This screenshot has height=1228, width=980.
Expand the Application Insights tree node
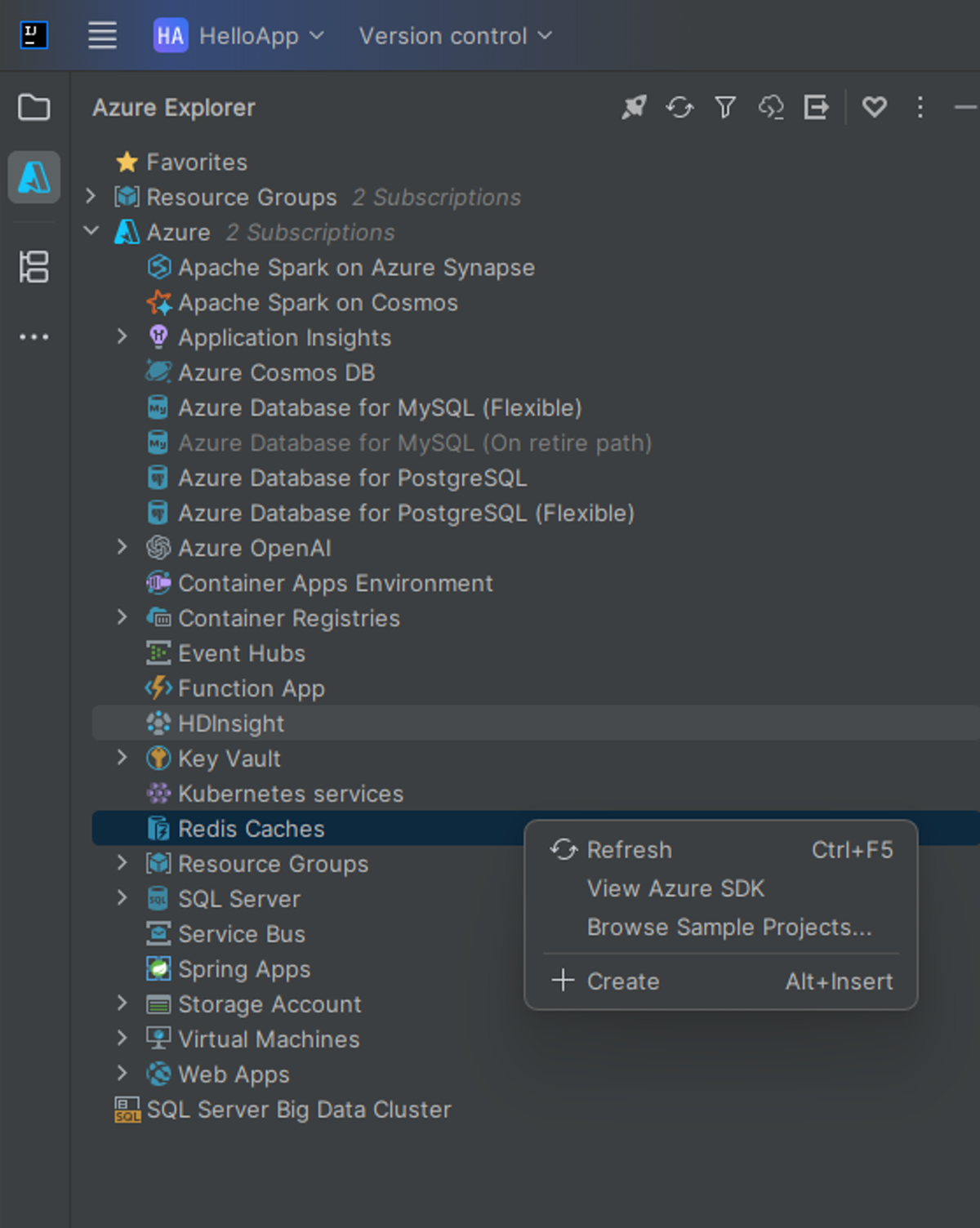coord(122,337)
